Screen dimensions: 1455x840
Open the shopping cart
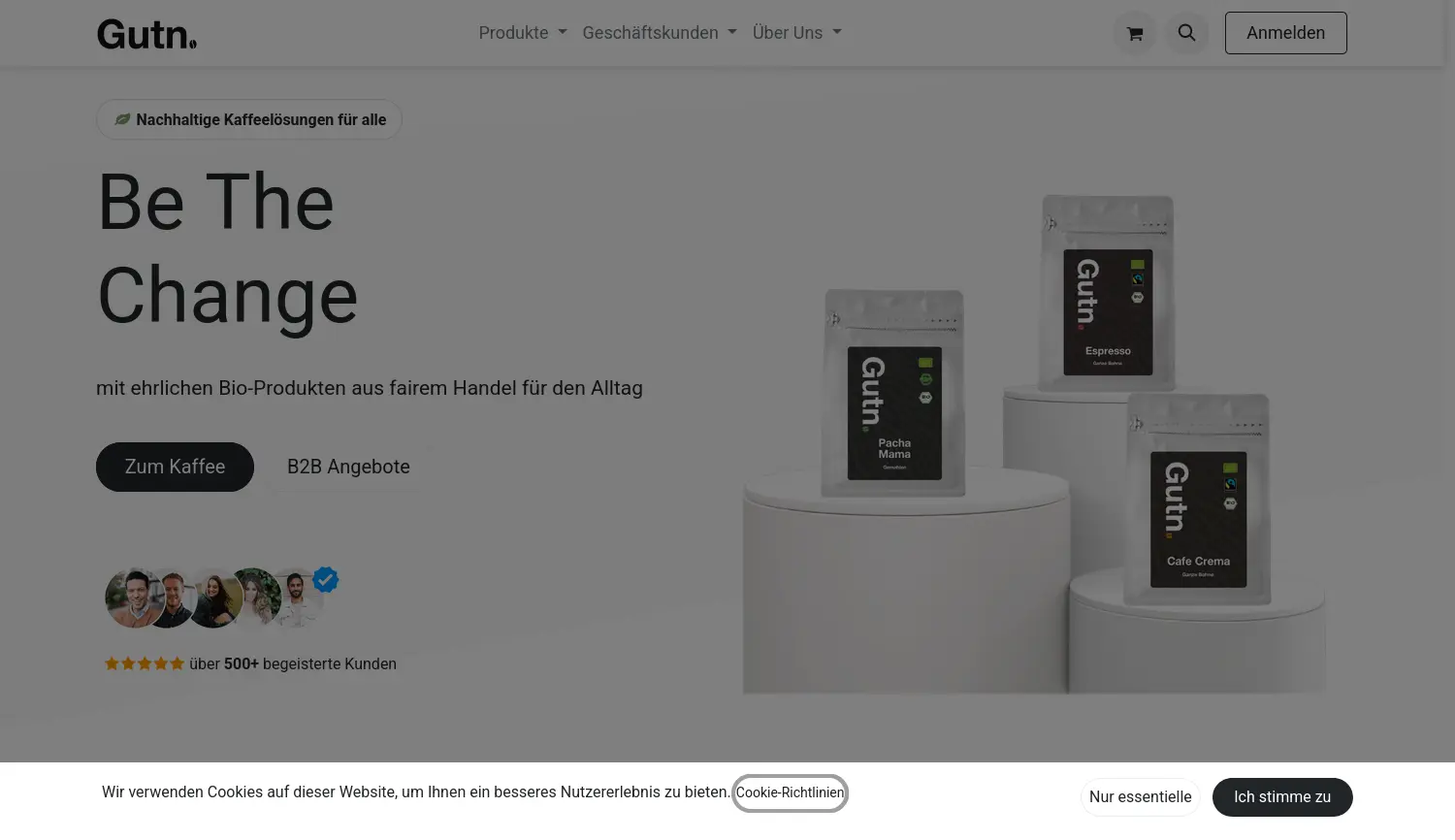(1135, 32)
